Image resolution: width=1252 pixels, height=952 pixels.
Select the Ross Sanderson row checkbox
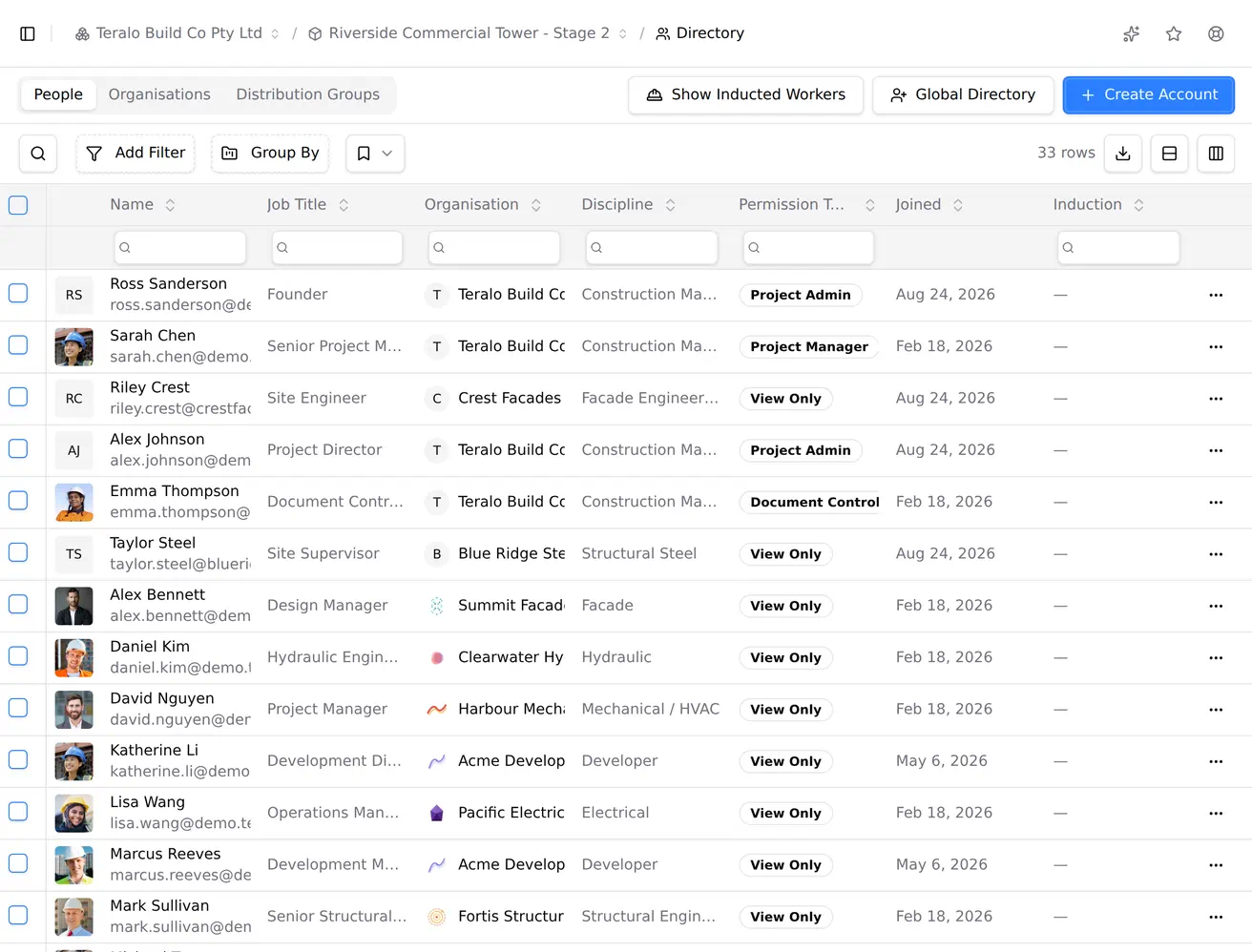tap(18, 294)
